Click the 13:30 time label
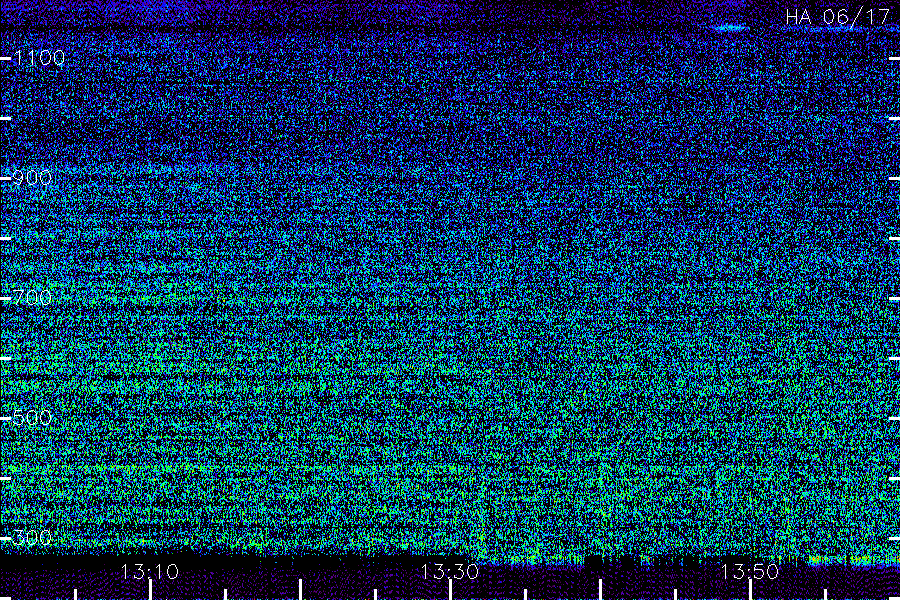 (x=449, y=571)
